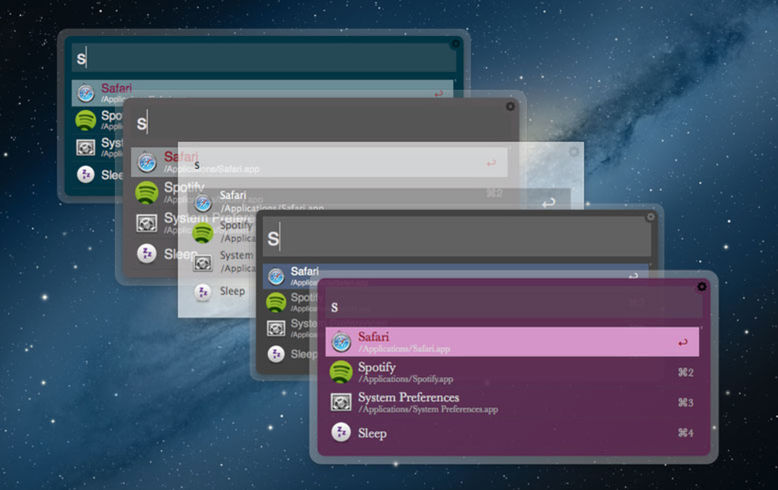Click System Preferences icon in upper grey window

[147, 223]
